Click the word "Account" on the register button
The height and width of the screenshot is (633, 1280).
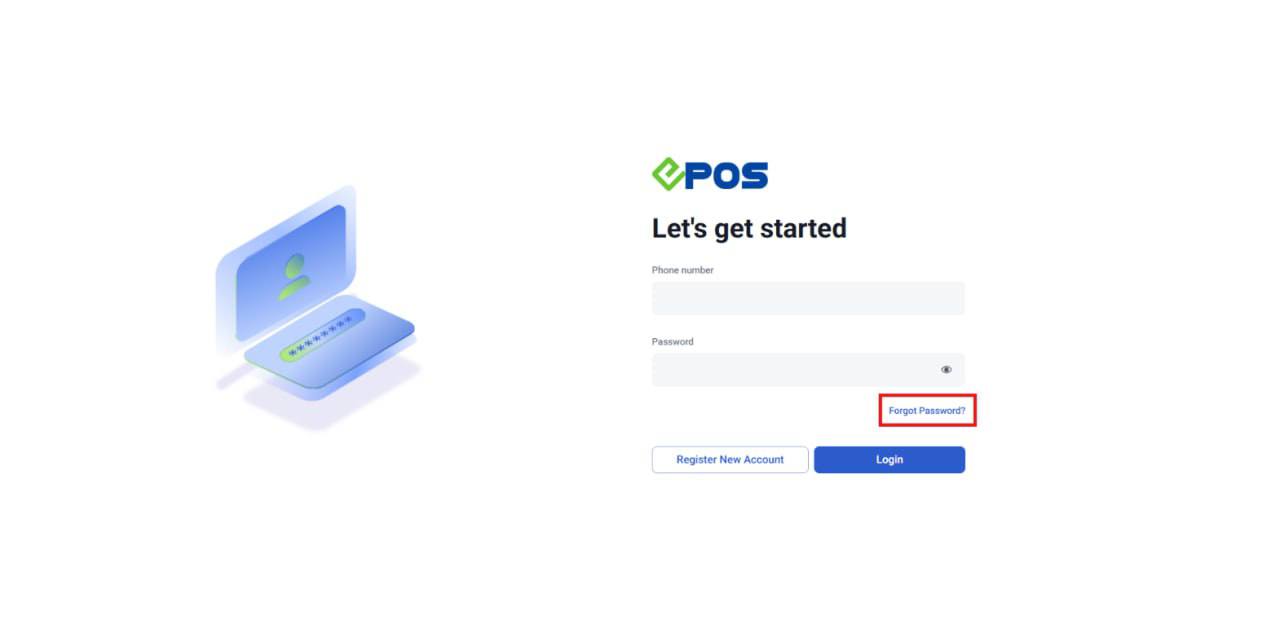(x=764, y=460)
